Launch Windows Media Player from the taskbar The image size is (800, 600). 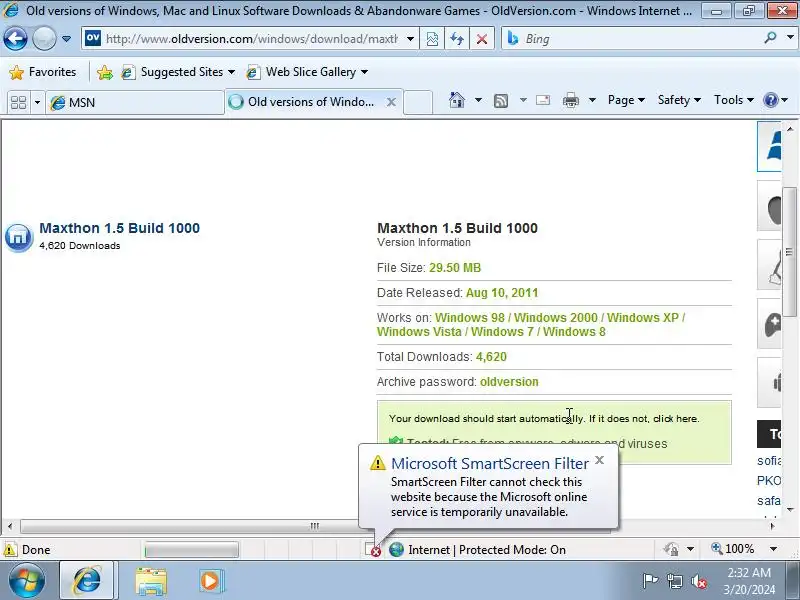[x=210, y=581]
